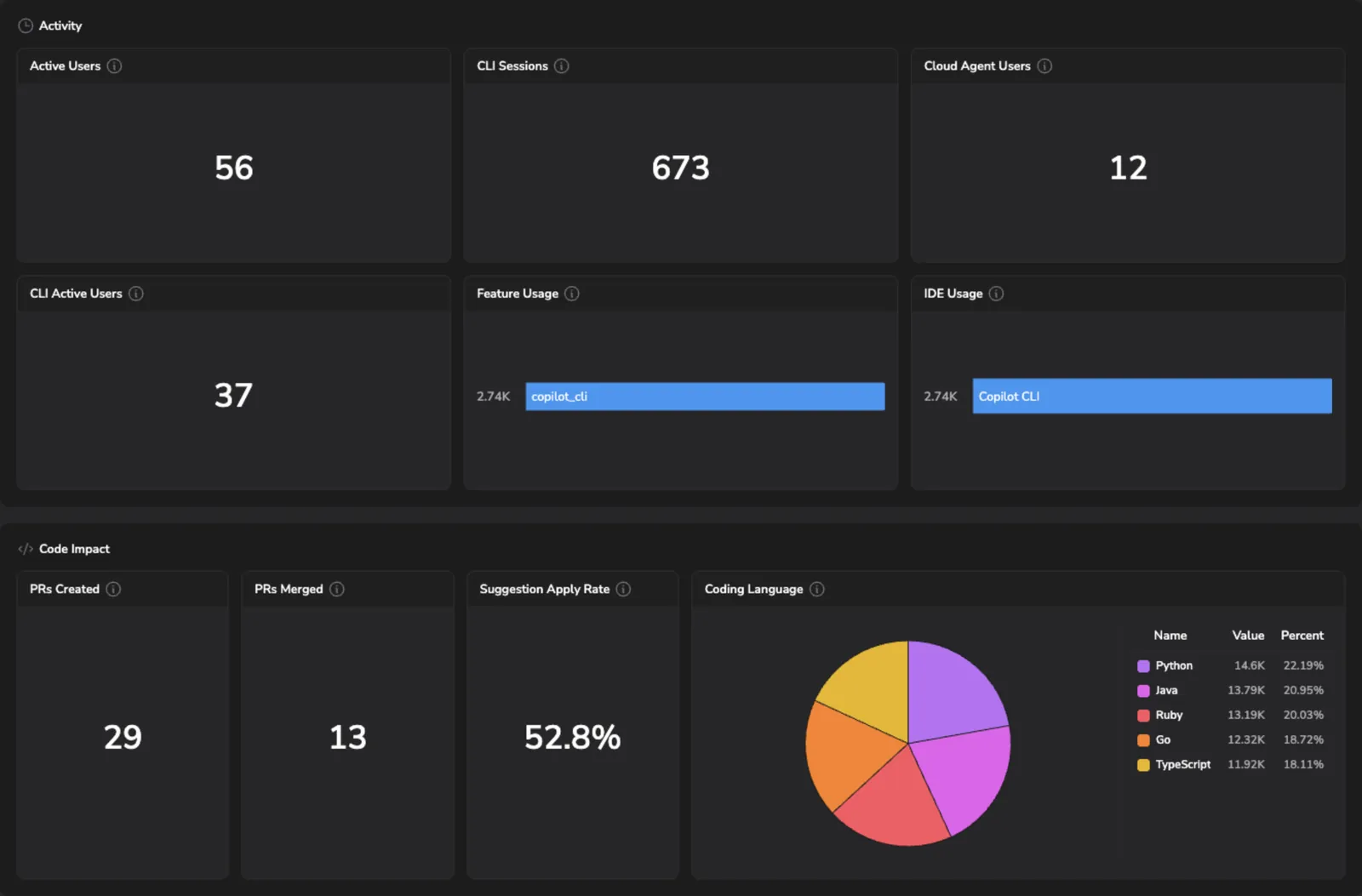Click the 13.79K value for Java

[1246, 691]
